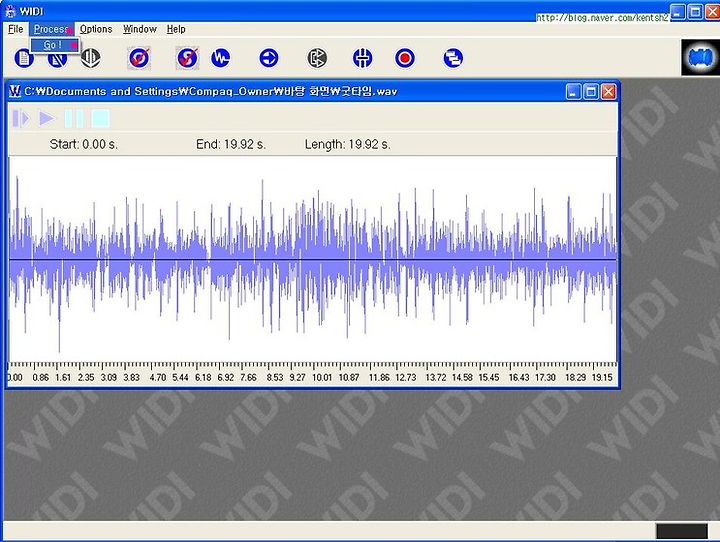Image resolution: width=720 pixels, height=542 pixels.
Task: Open the Window menu
Action: coord(140,29)
